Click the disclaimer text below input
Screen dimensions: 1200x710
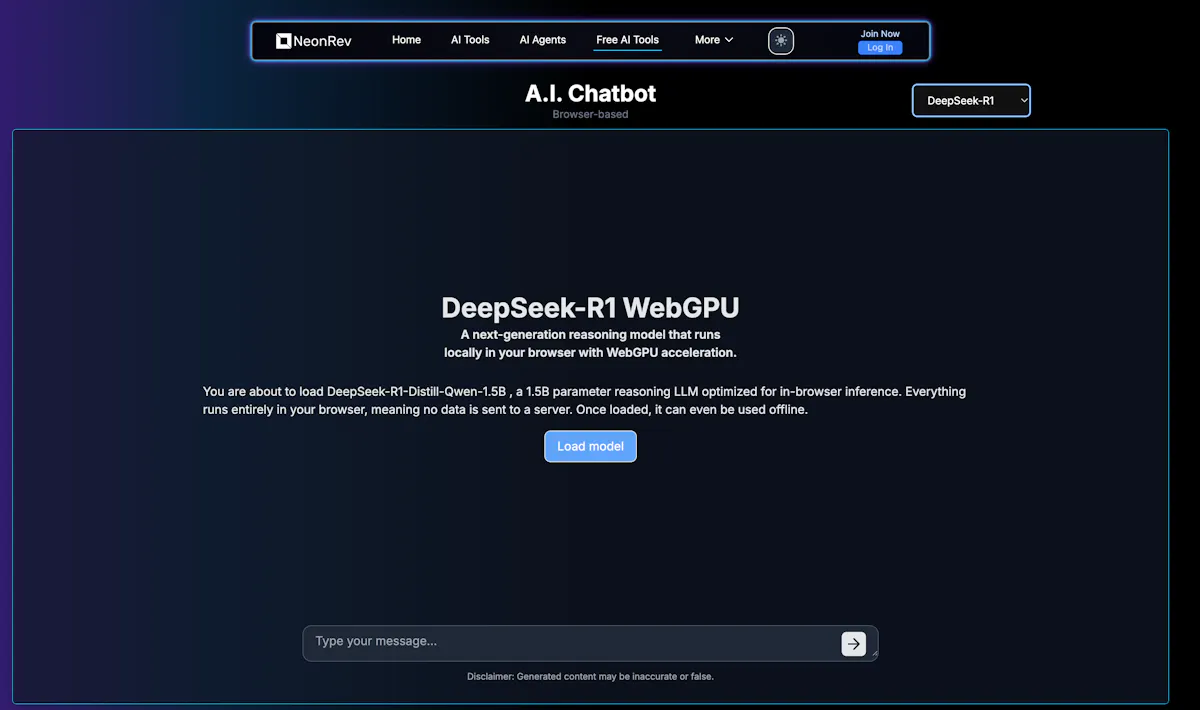[x=590, y=676]
